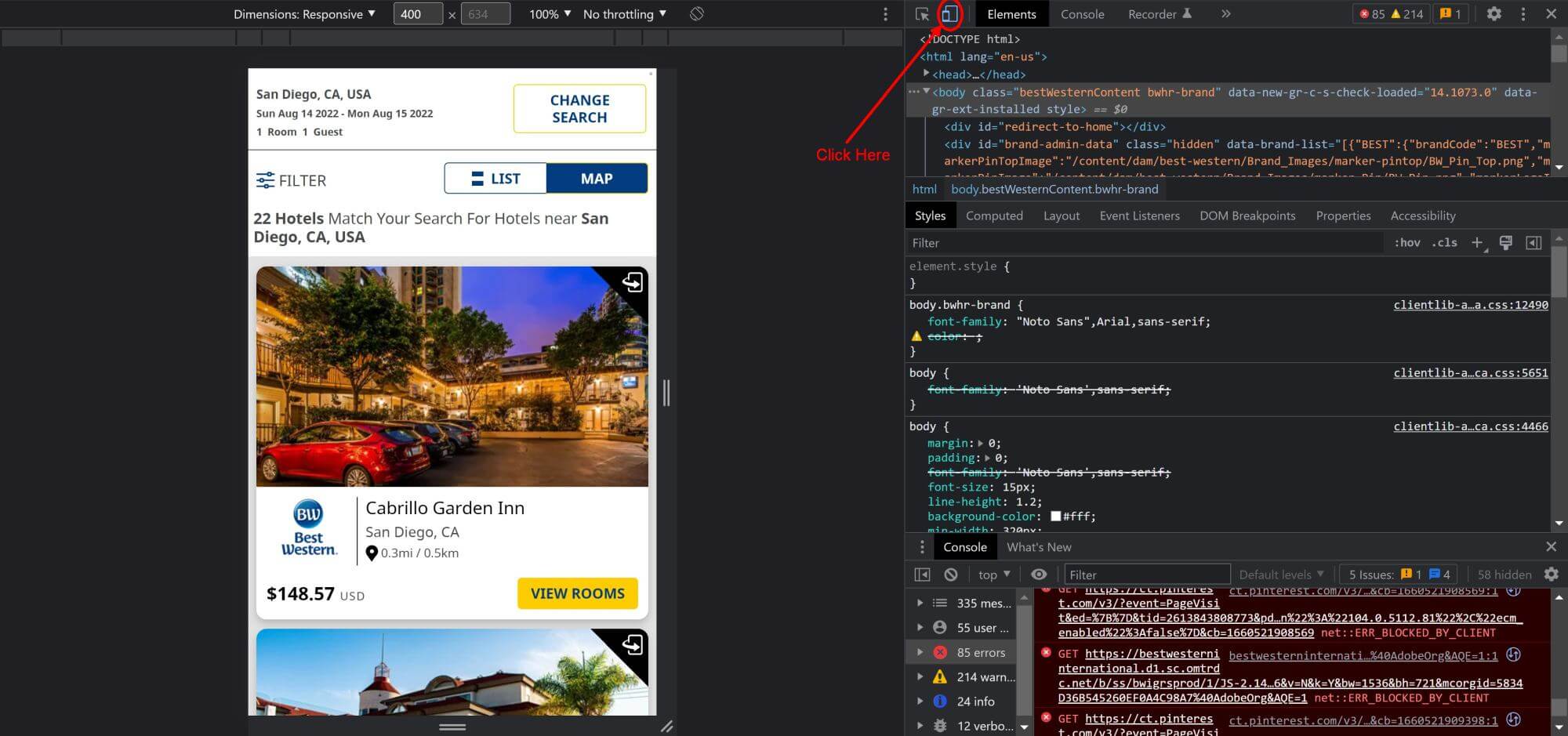Viewport: 1568px width, 736px height.
Task: Open console settings gear icon
Action: coord(1551,575)
